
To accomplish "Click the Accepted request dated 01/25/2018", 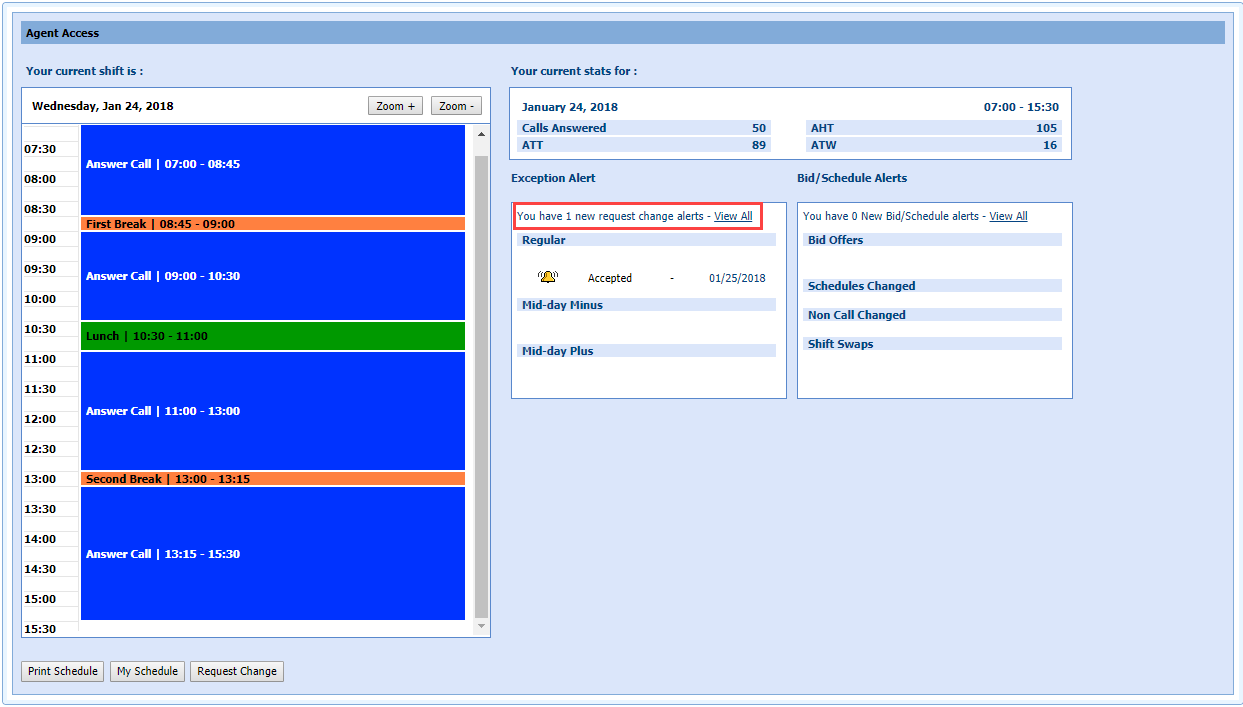I will coord(610,278).
